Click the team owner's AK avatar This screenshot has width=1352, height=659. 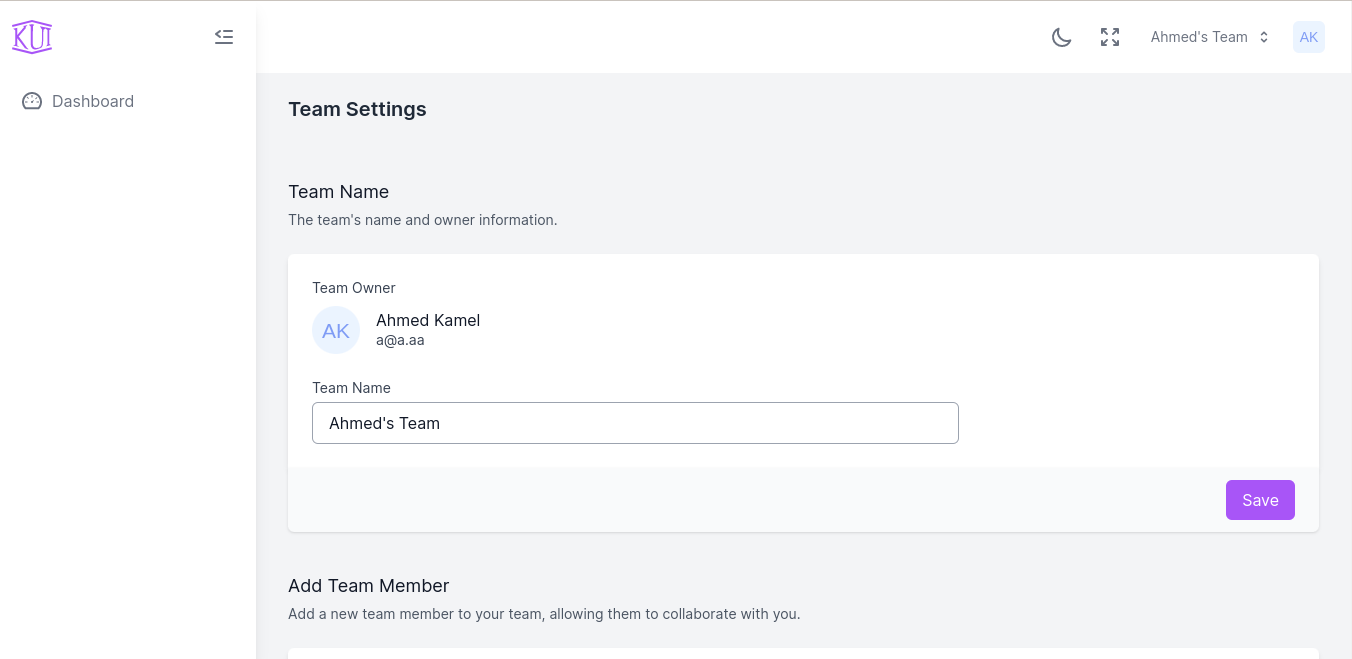pos(336,330)
